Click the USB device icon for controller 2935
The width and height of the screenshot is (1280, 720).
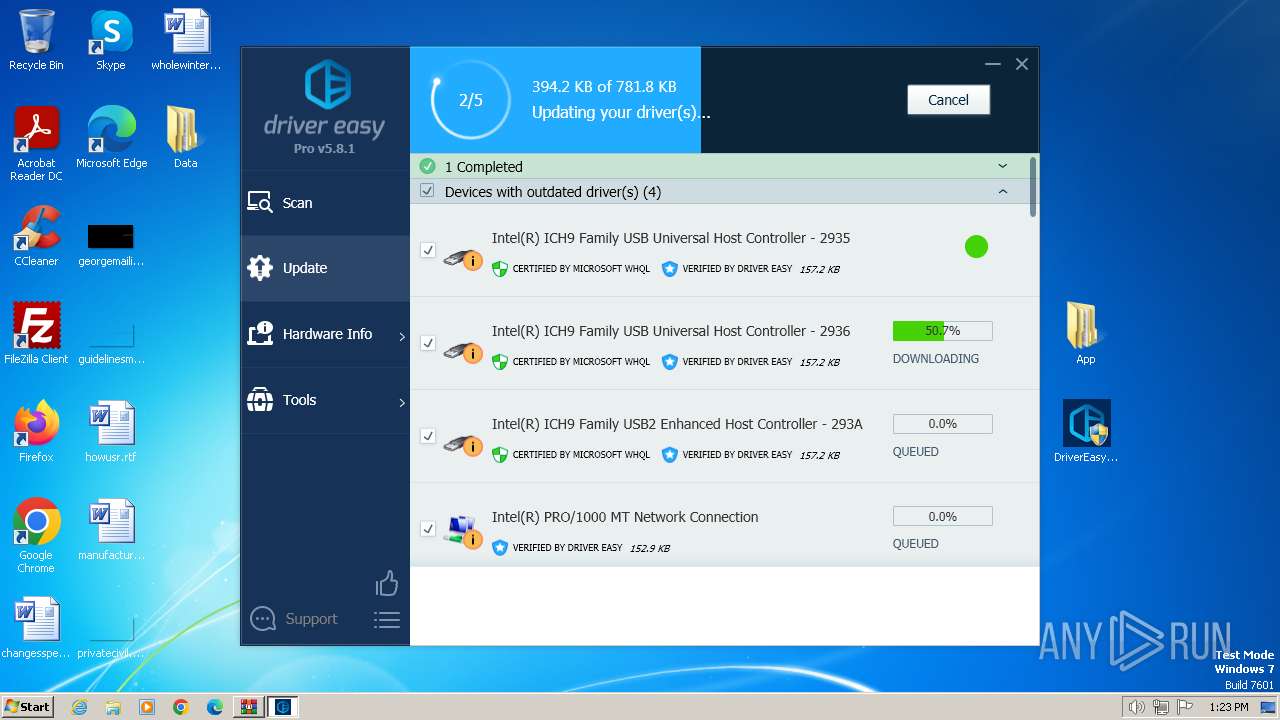pyautogui.click(x=462, y=259)
